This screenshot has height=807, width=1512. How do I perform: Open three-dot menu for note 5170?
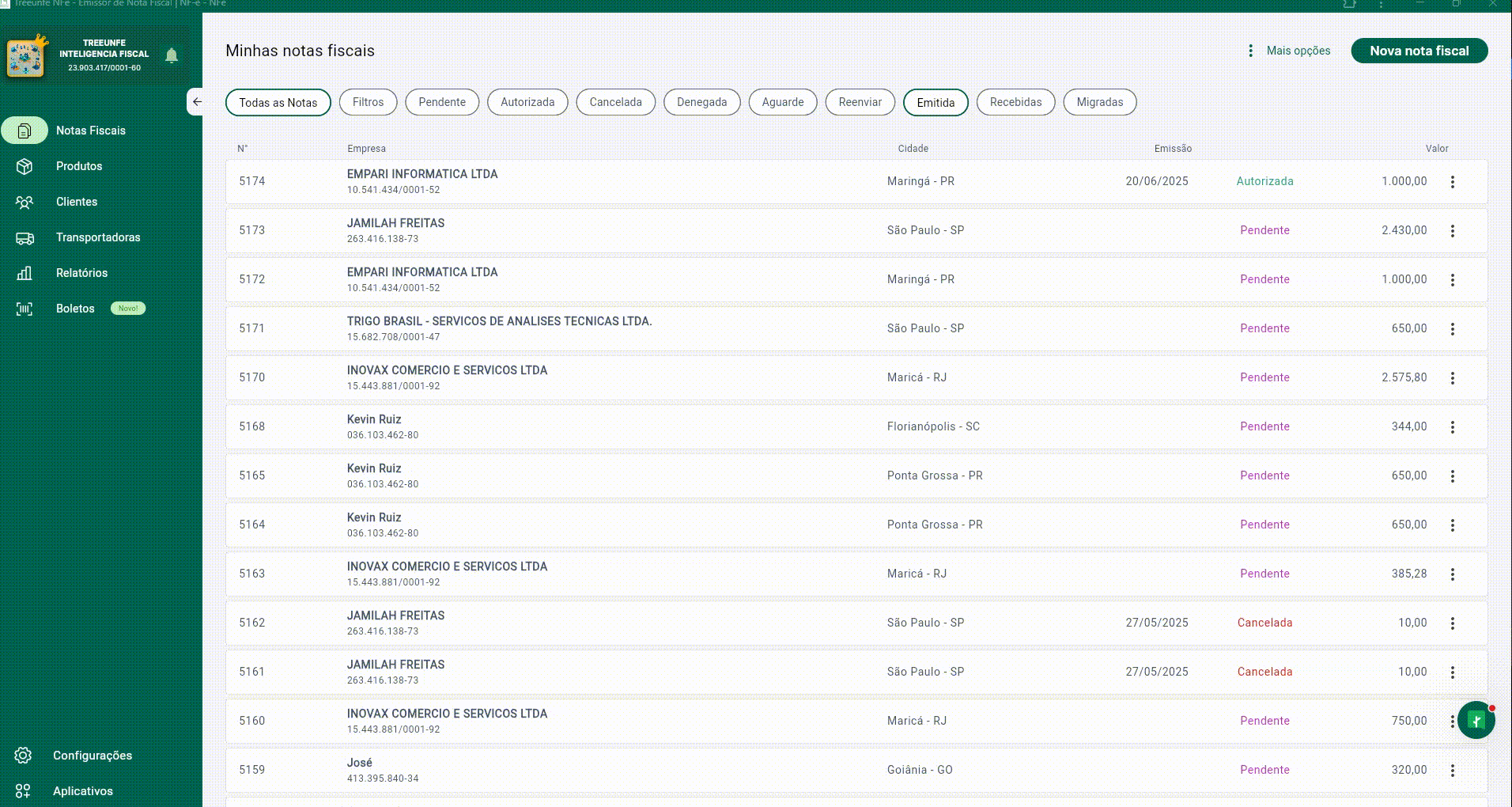point(1453,378)
